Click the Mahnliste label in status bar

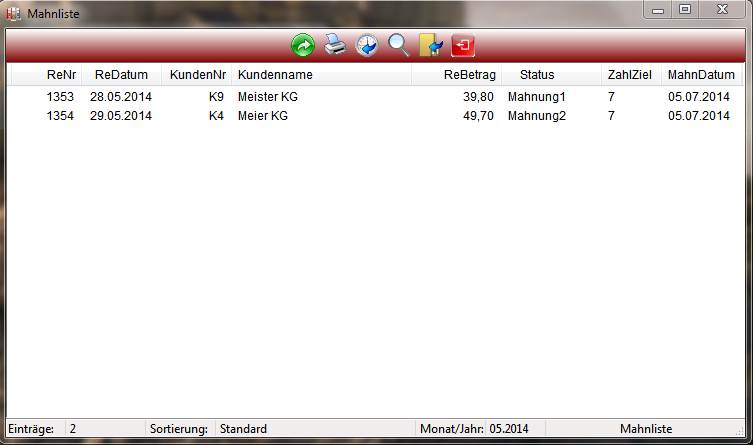click(646, 429)
